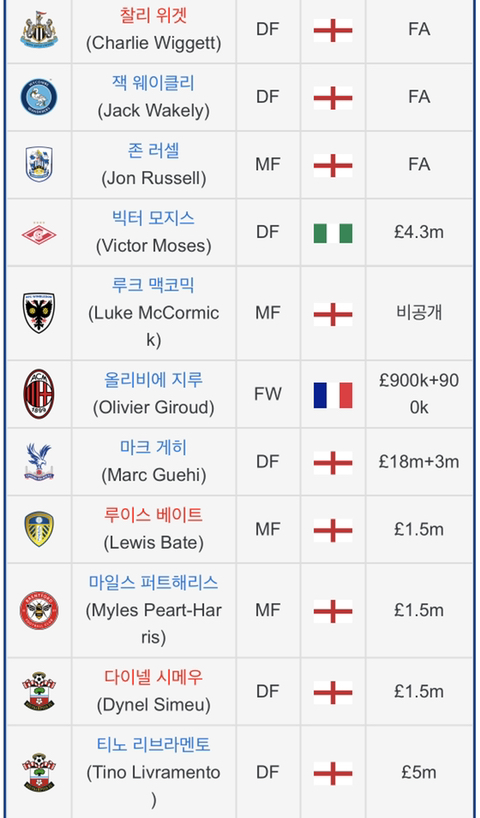Click the Newcastle United club crest
Screen dimensions: 480x818
pyautogui.click(x=39, y=30)
